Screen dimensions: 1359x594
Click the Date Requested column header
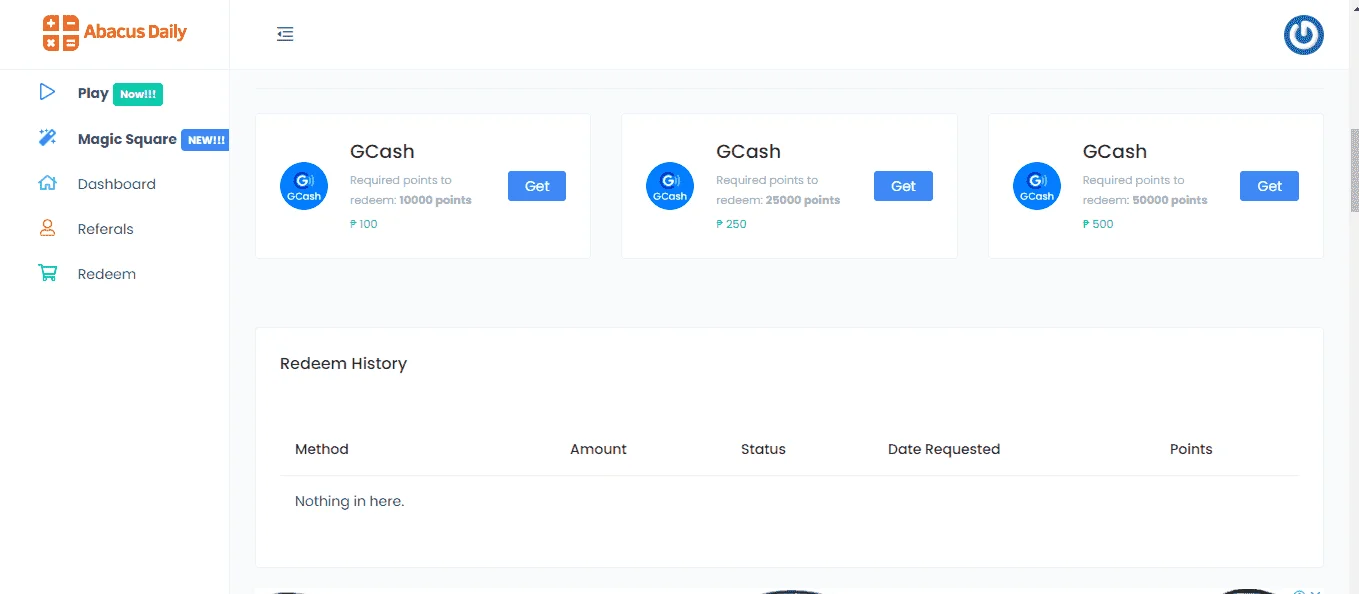(x=944, y=449)
